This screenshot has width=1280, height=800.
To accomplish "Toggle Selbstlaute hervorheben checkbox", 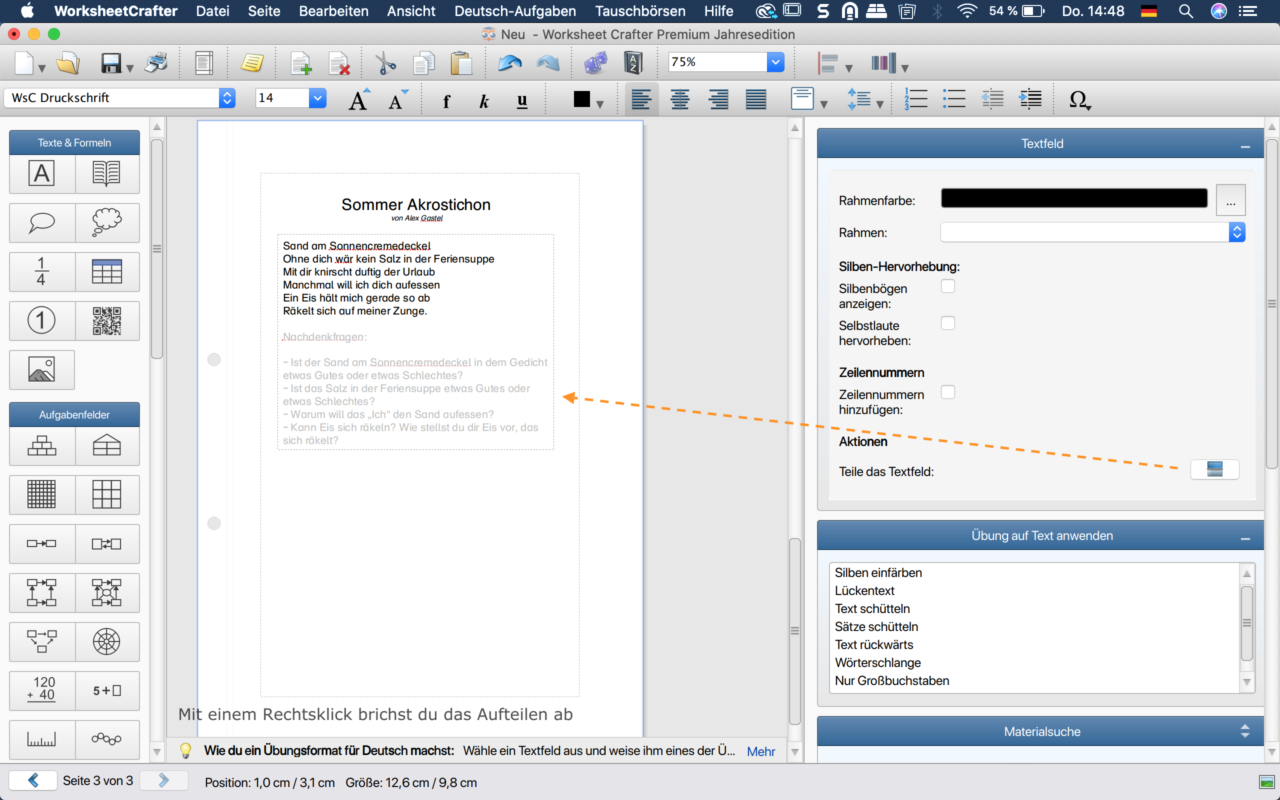I will click(948, 323).
